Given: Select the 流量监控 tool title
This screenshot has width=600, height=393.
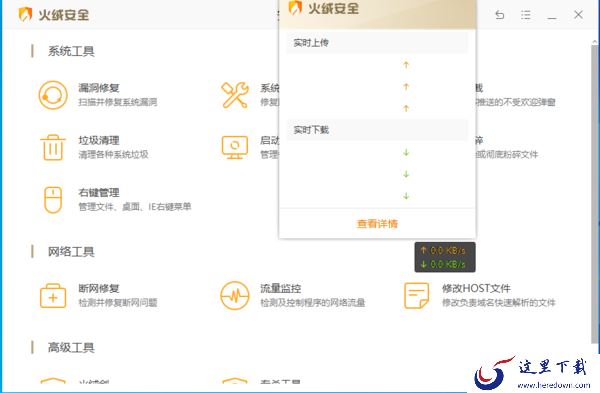Looking at the screenshot, I should click(280, 288).
